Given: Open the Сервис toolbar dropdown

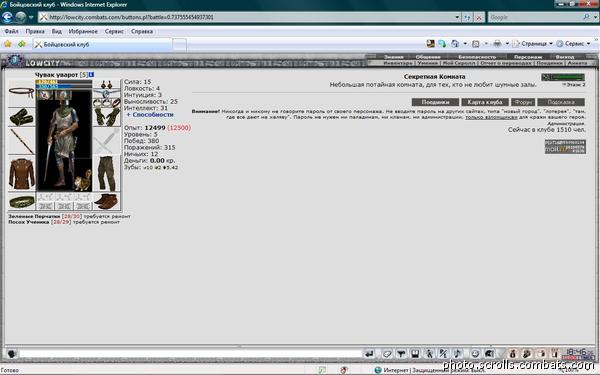Looking at the screenshot, I should click(574, 44).
